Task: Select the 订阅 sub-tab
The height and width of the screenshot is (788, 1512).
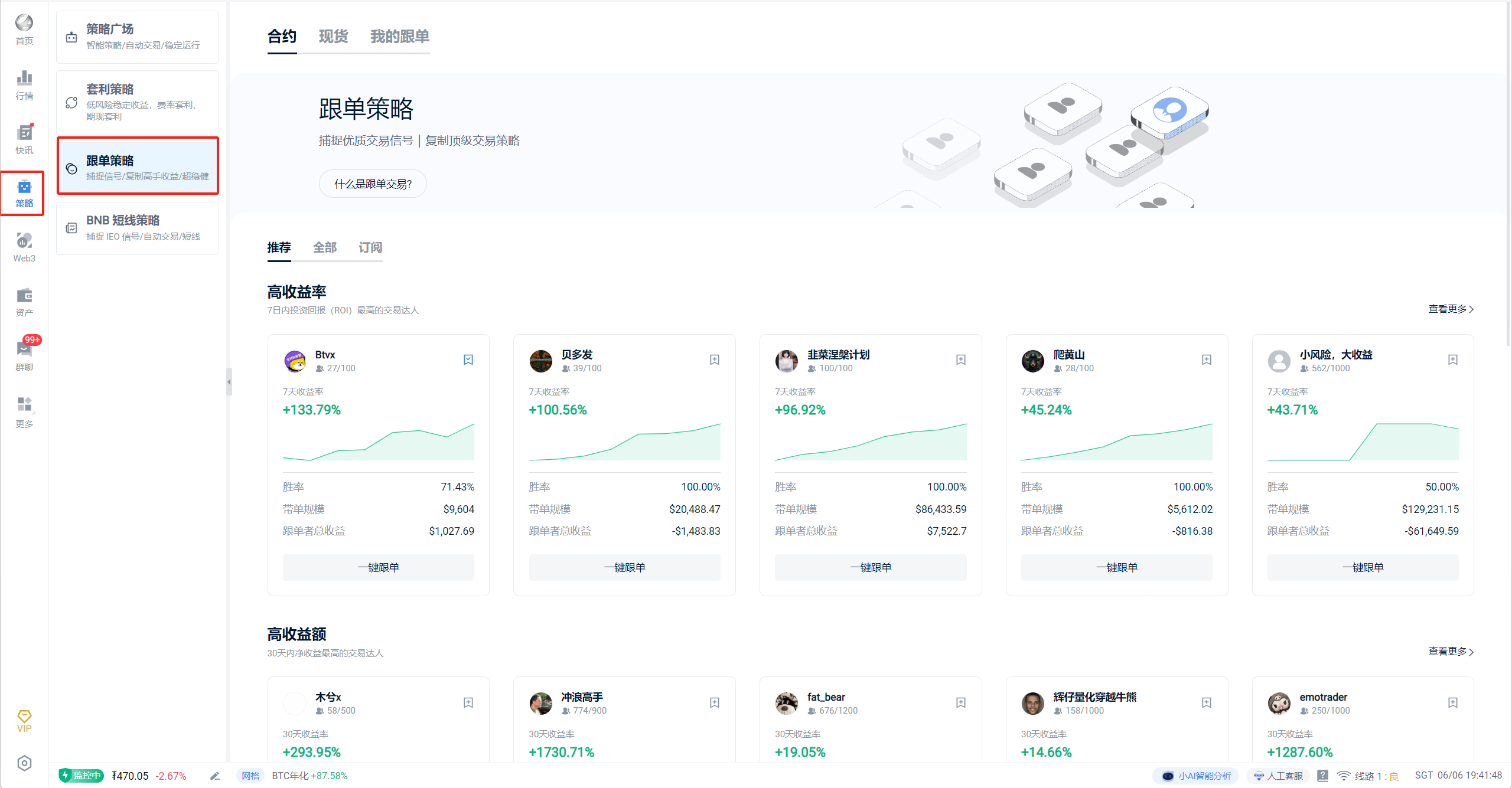Action: tap(370, 247)
